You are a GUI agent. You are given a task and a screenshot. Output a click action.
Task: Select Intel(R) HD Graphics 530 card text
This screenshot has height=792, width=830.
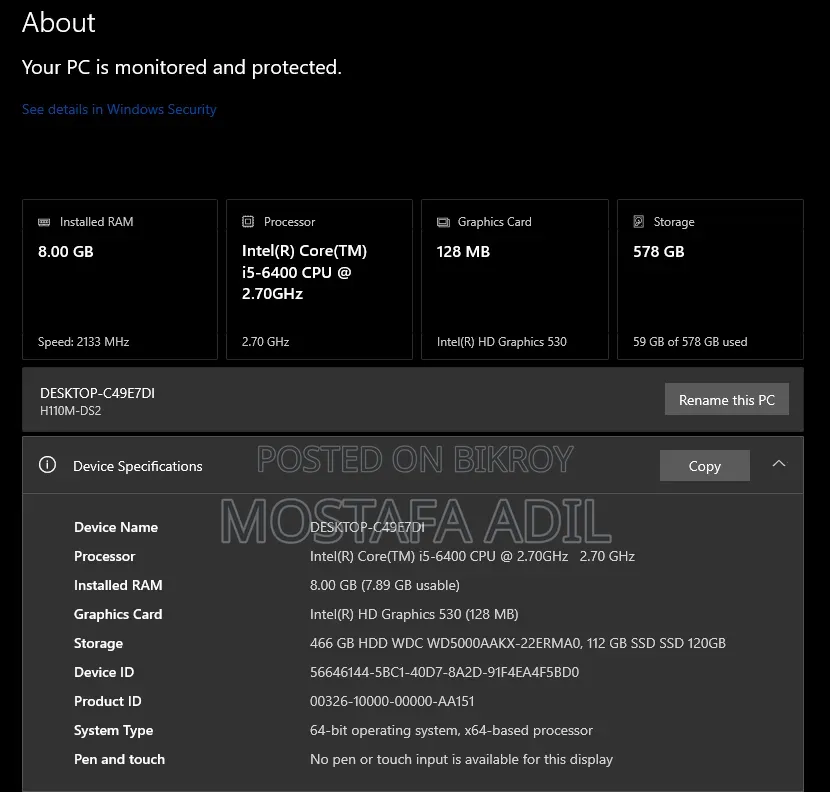tap(502, 342)
